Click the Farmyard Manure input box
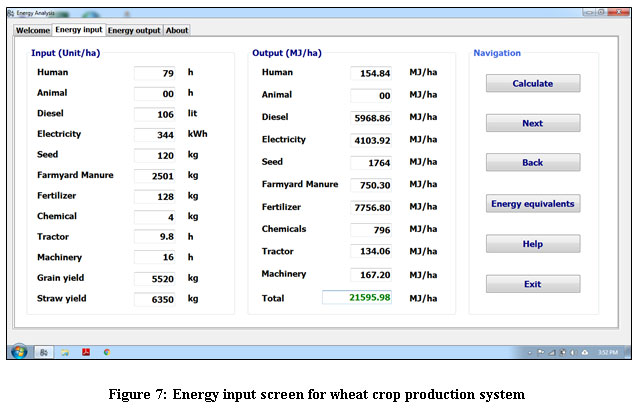Viewport: 638px width, 410px height. [x=154, y=176]
